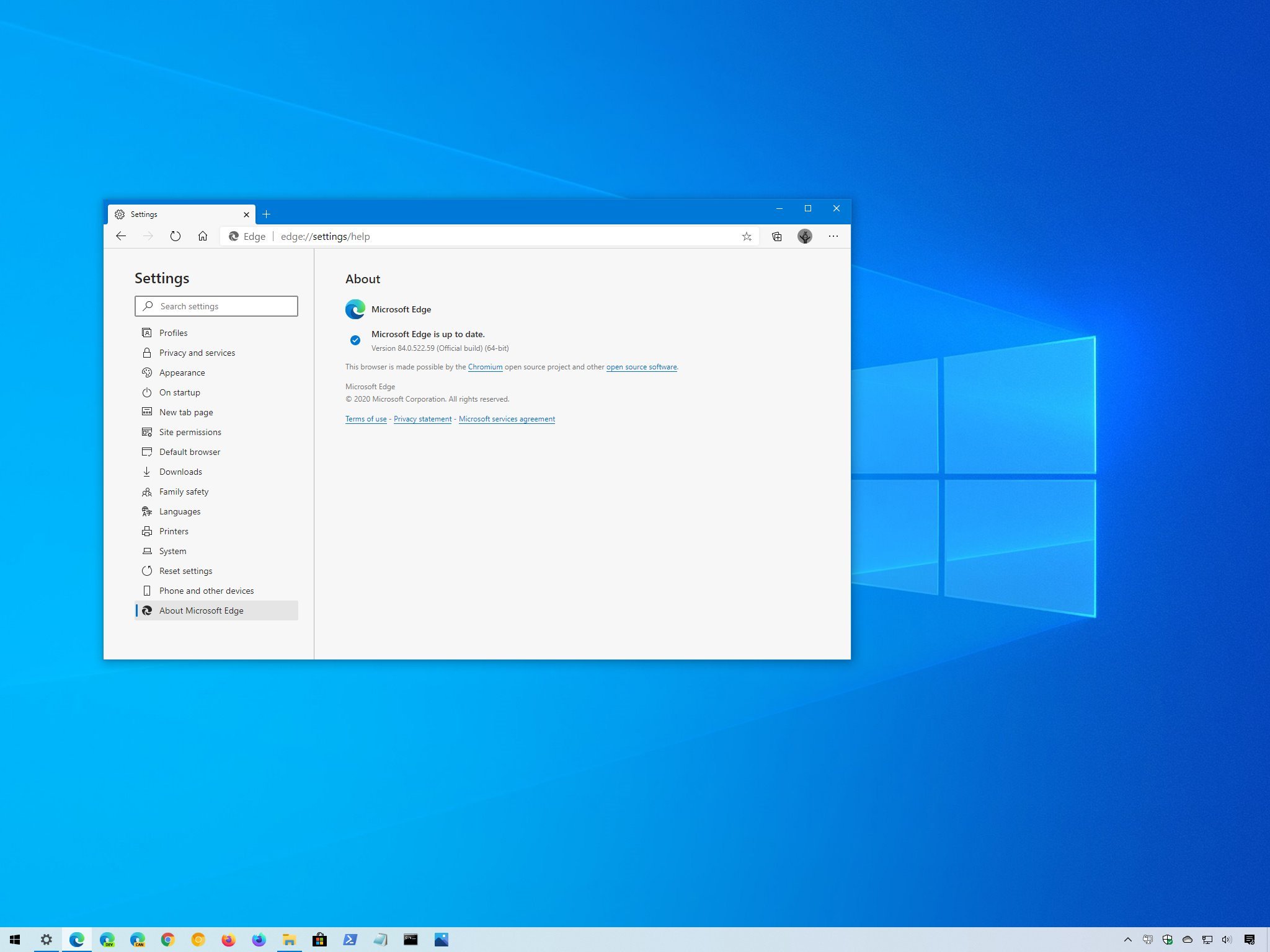Click the Terms of use link
This screenshot has width=1270, height=952.
pyautogui.click(x=365, y=418)
